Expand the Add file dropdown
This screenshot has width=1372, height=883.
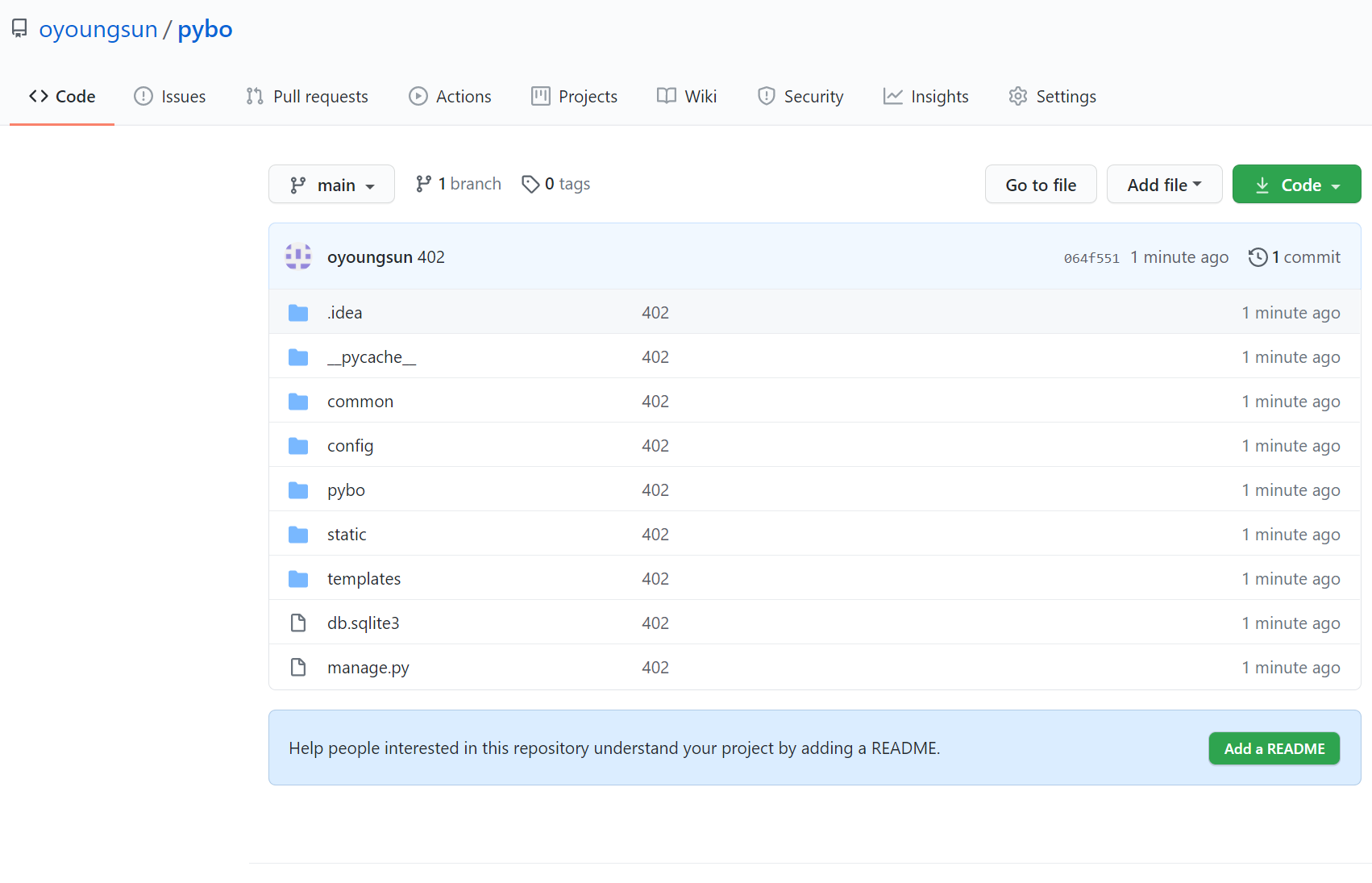click(x=1164, y=184)
